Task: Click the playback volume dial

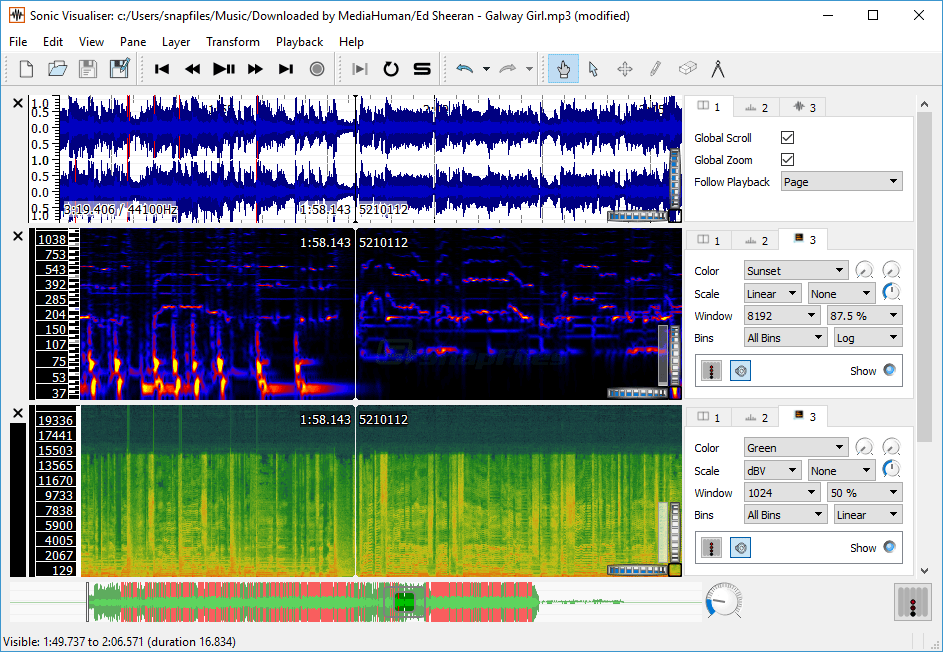Action: (722, 601)
